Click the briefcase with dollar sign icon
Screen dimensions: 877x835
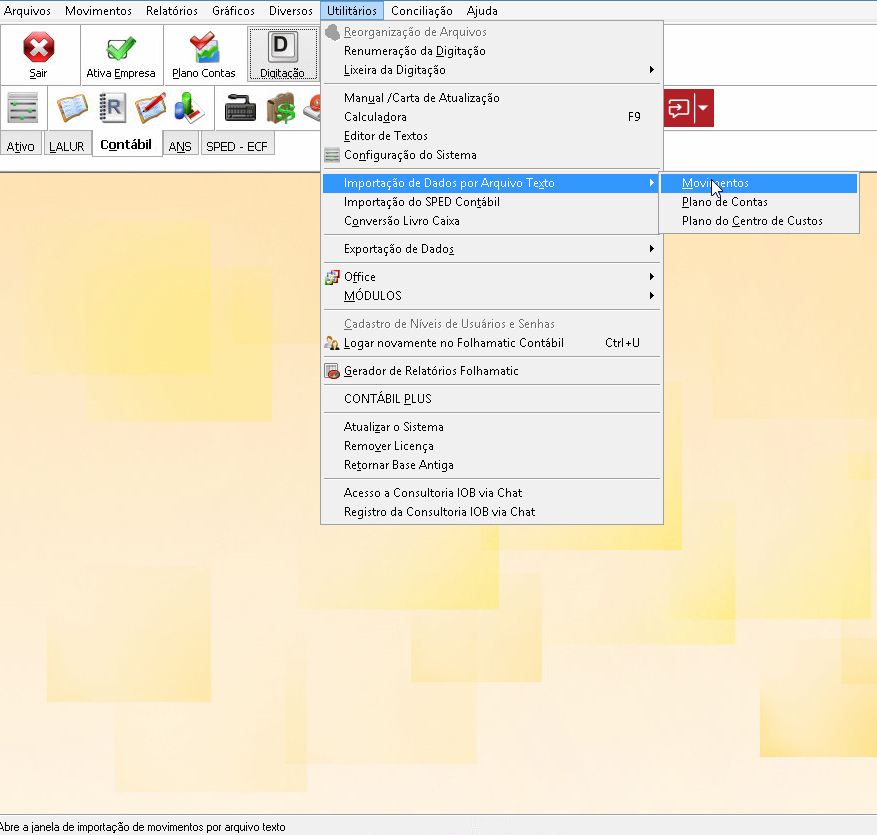280,107
